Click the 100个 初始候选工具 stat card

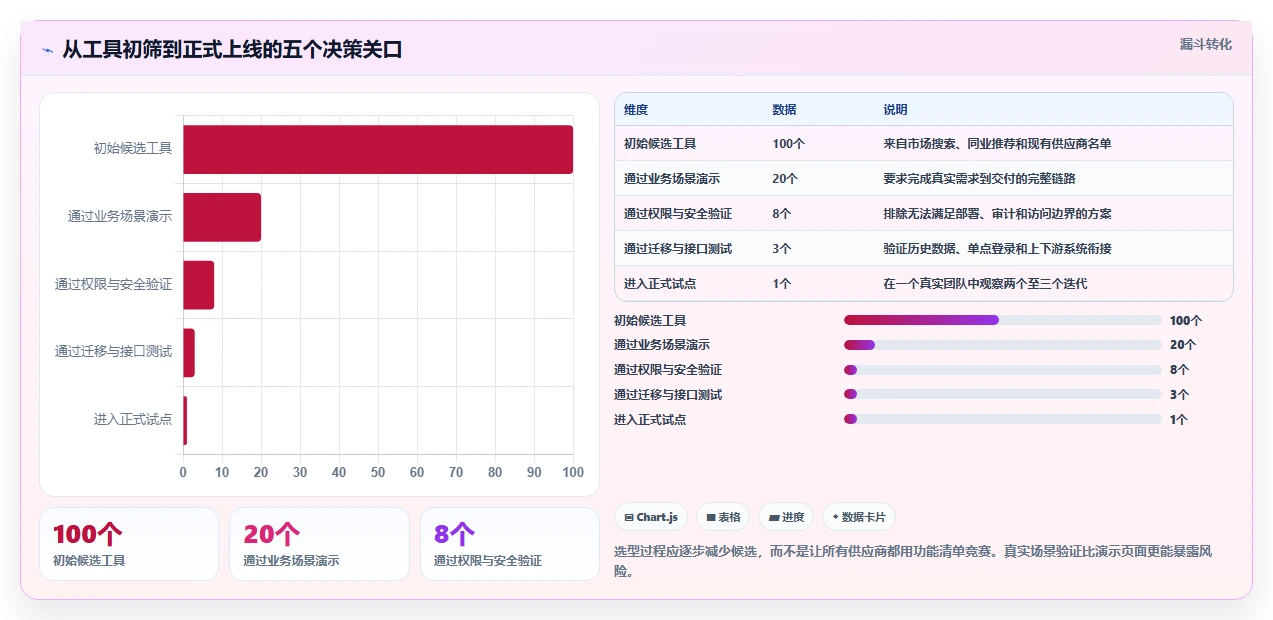click(x=129, y=544)
